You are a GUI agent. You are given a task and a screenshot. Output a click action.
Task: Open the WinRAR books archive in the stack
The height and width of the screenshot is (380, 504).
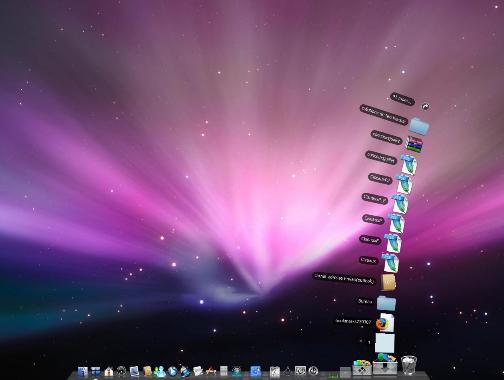[x=414, y=144]
